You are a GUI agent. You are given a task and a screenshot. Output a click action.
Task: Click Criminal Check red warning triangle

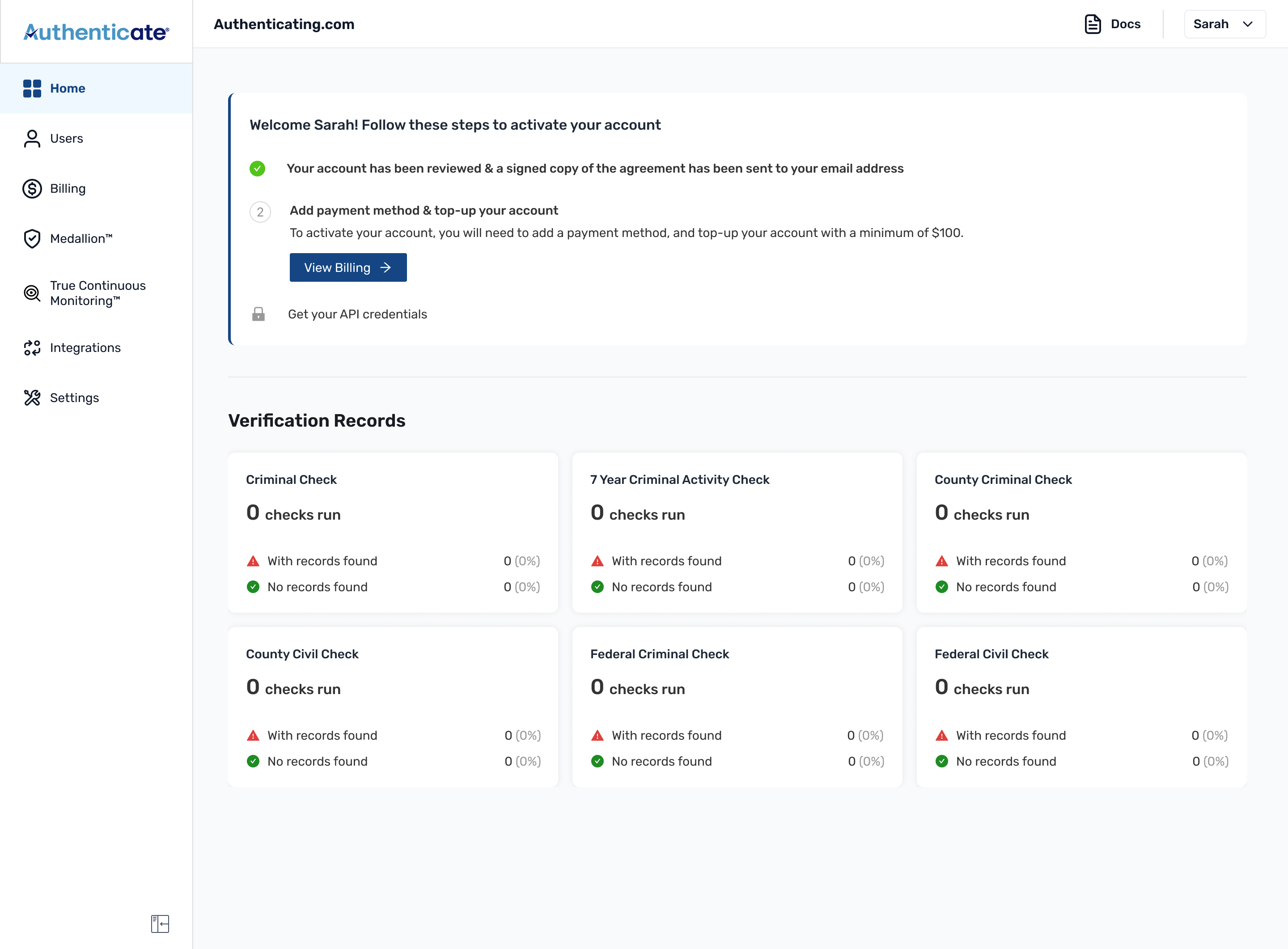(x=253, y=561)
